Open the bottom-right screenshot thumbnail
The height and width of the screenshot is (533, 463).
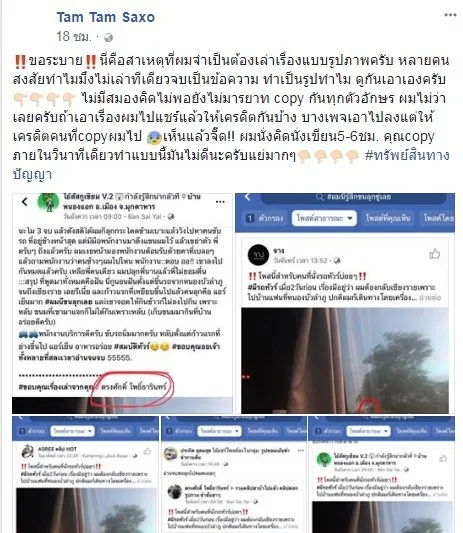[381, 474]
